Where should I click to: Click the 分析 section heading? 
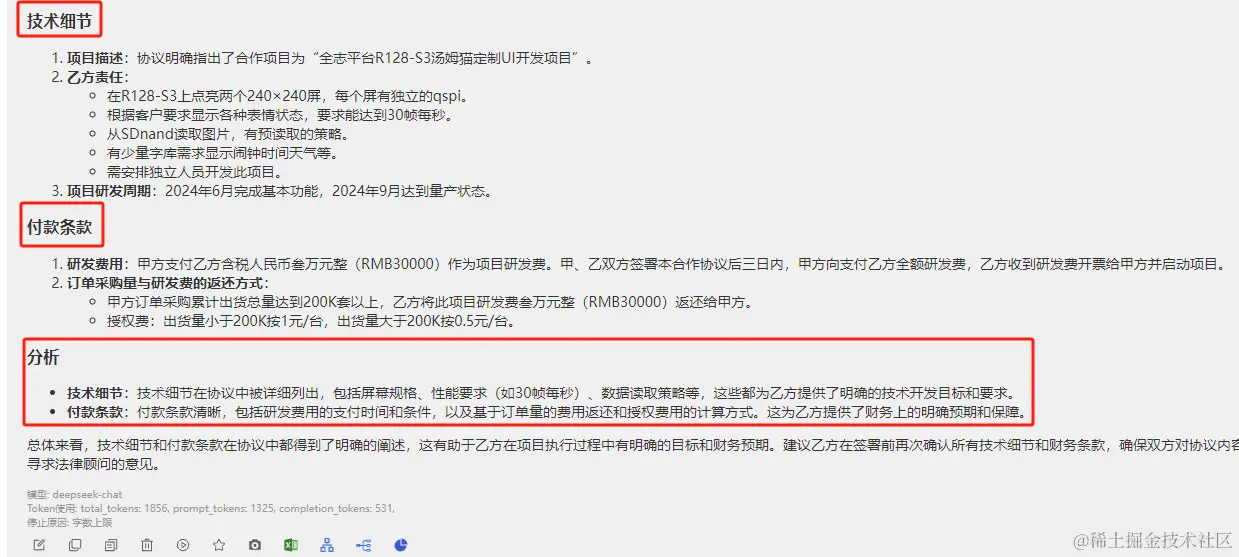tap(43, 357)
